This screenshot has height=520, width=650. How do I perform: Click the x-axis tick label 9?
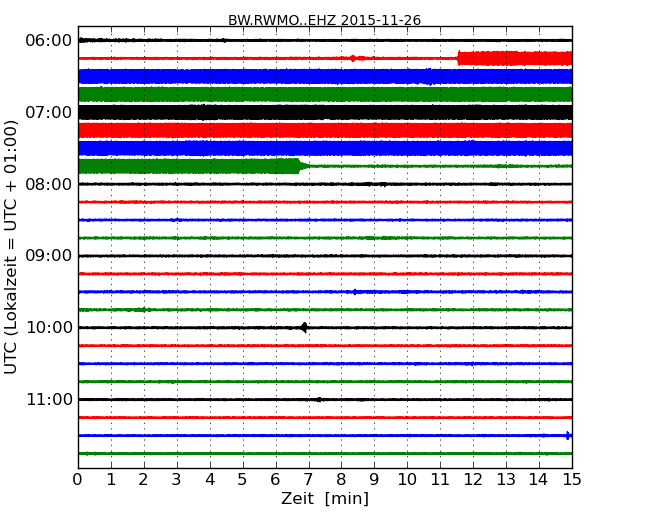(374, 480)
